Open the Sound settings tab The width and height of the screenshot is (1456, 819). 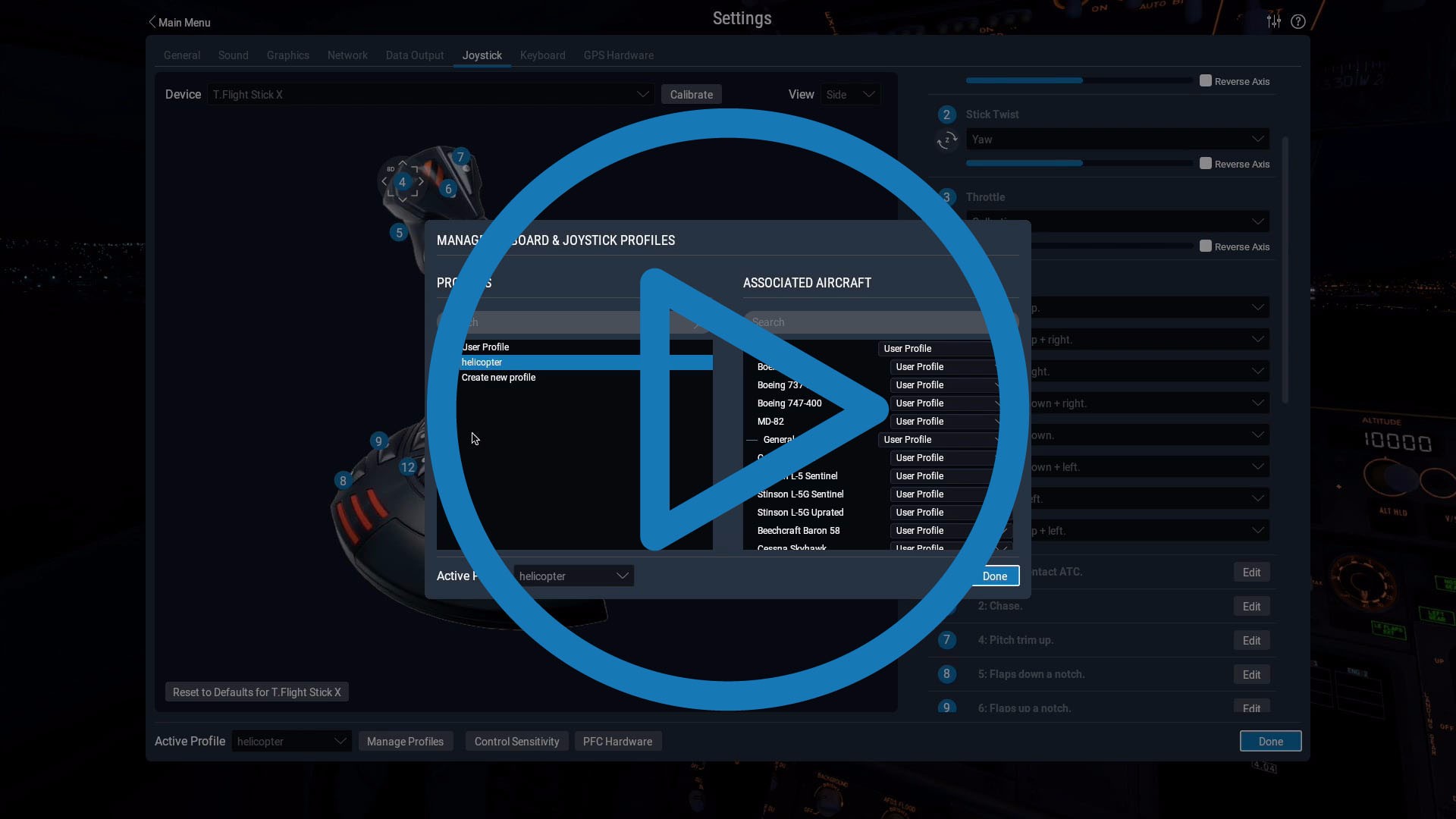(x=233, y=55)
